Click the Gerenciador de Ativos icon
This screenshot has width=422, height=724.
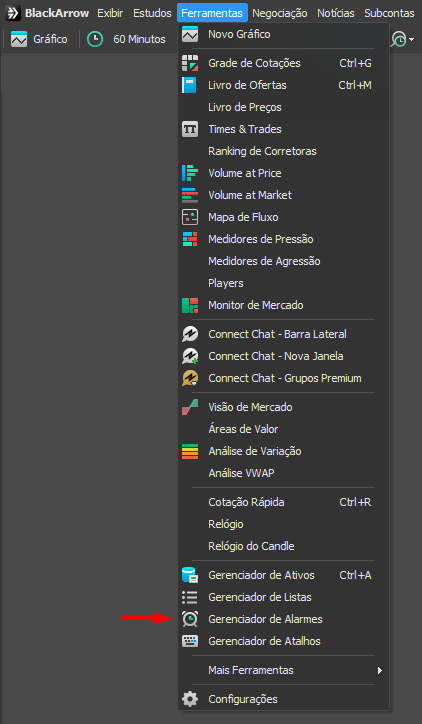[190, 575]
